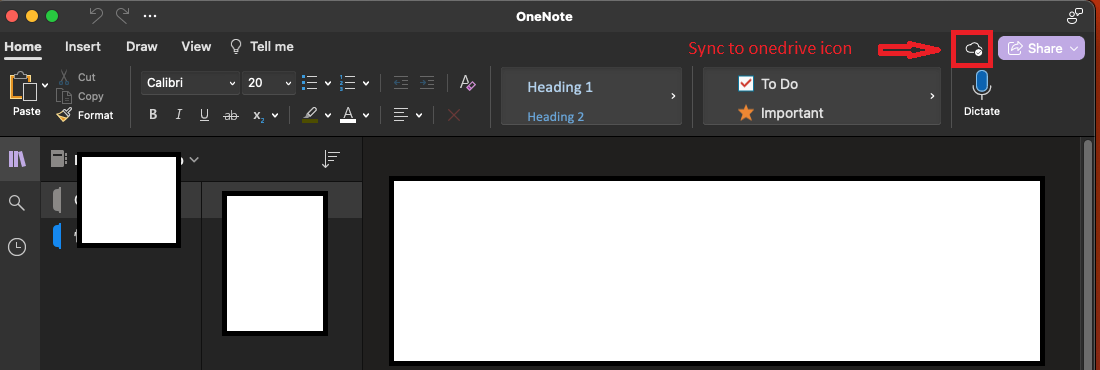Apply numbered list formatting

coord(347,83)
